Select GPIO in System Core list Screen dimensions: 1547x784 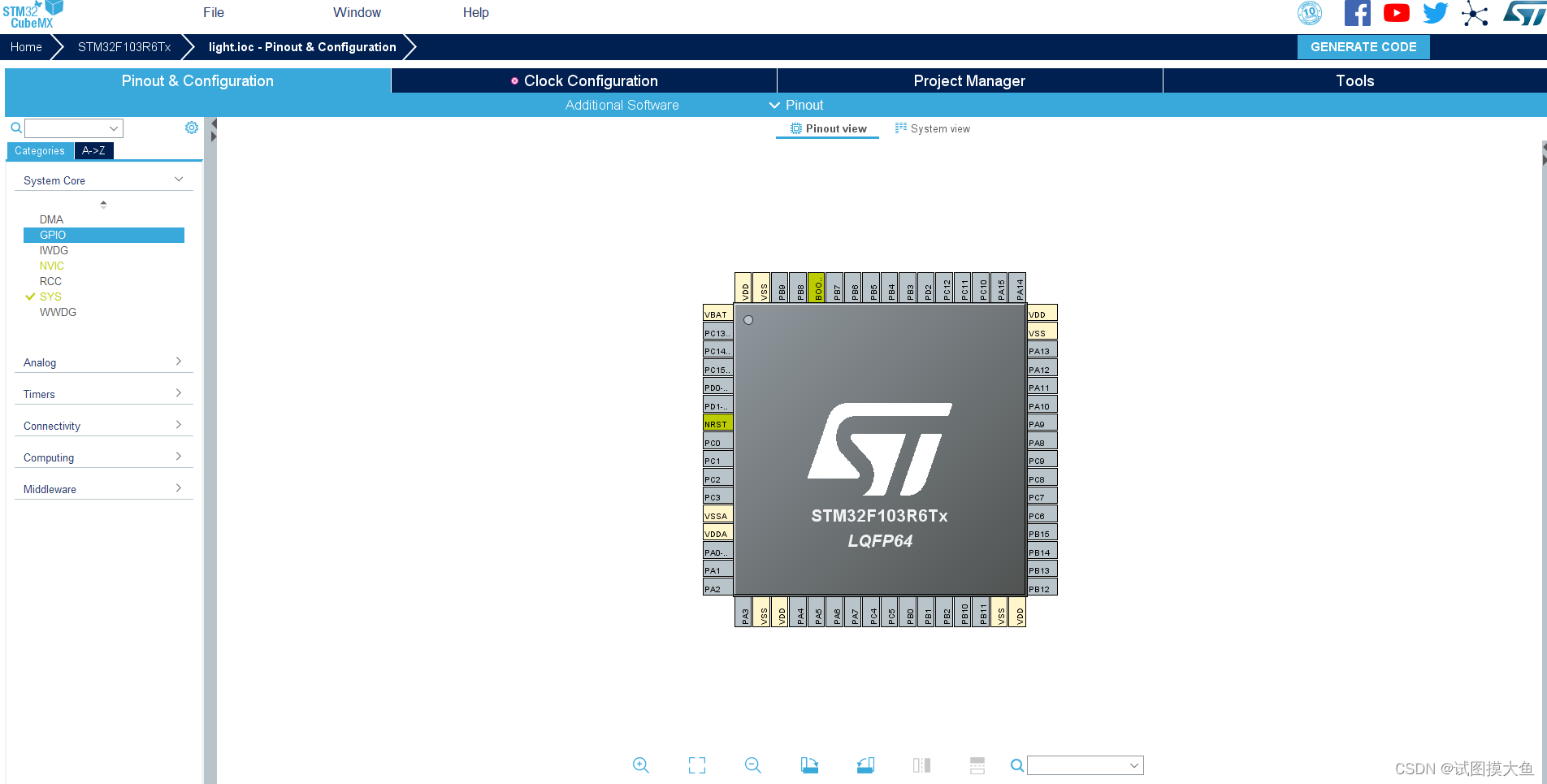[x=104, y=235]
